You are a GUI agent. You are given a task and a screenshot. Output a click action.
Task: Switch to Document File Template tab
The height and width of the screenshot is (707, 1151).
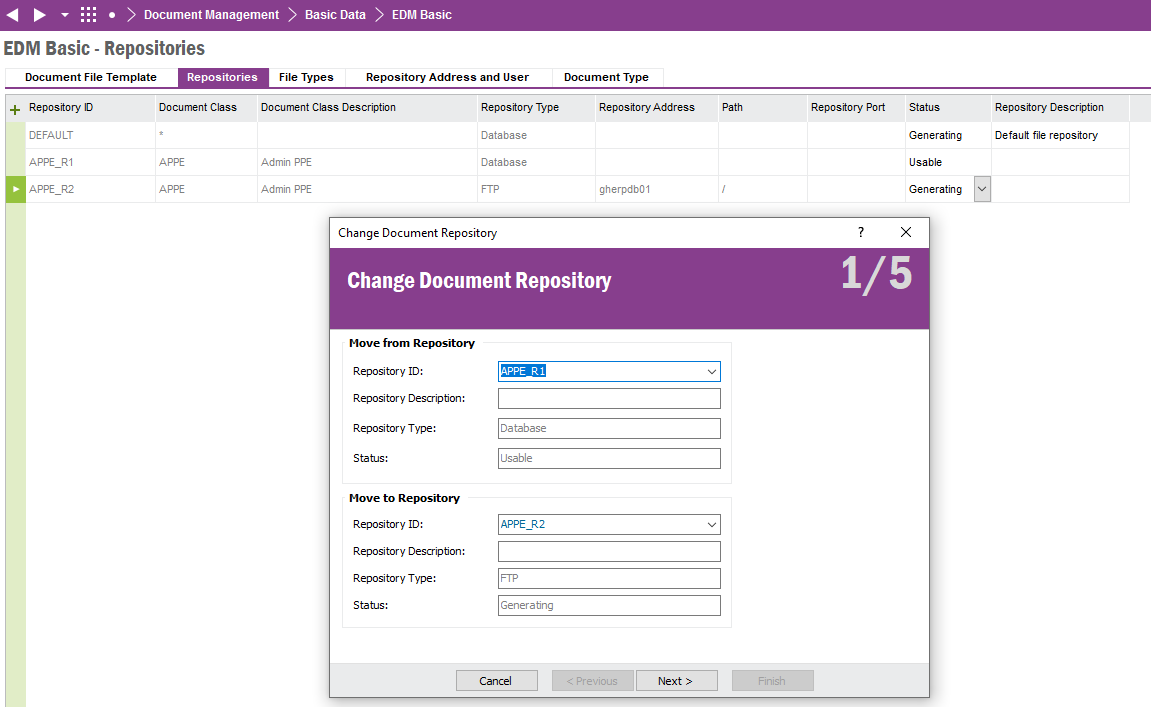coord(91,77)
